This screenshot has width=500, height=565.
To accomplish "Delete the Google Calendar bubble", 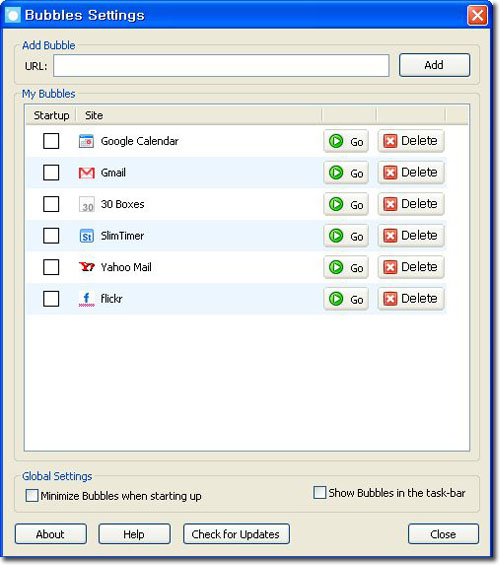I will 411,141.
